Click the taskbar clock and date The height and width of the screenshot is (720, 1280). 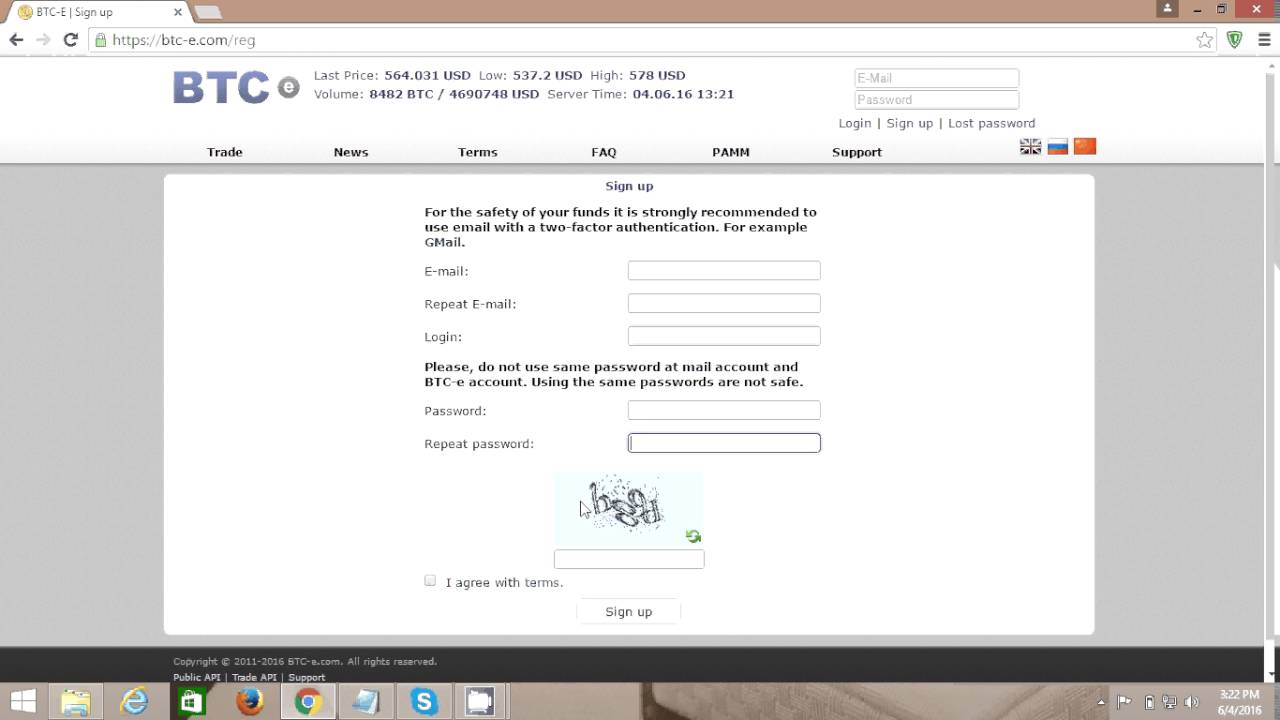coord(1240,702)
